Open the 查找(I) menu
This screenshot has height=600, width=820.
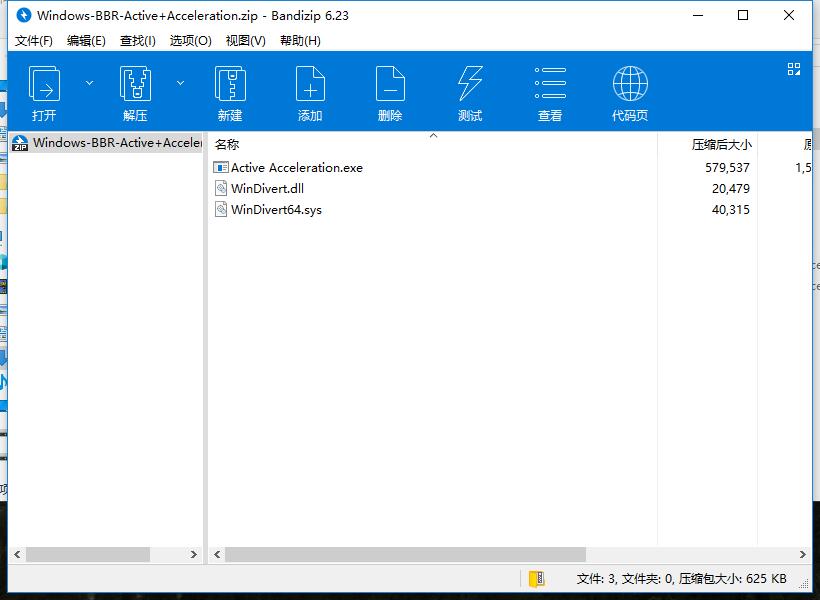(x=138, y=41)
